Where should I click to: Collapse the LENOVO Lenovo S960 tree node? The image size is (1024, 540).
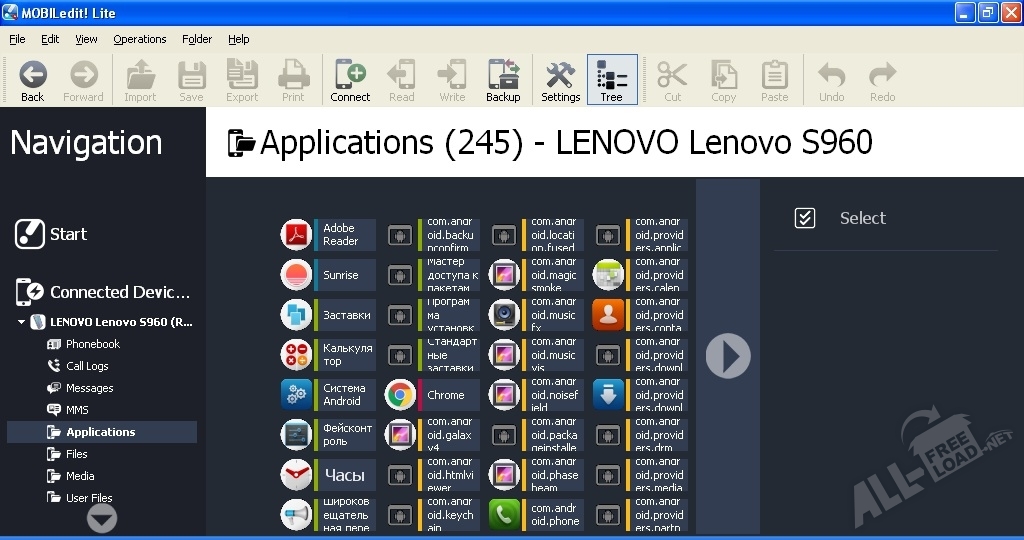point(22,322)
